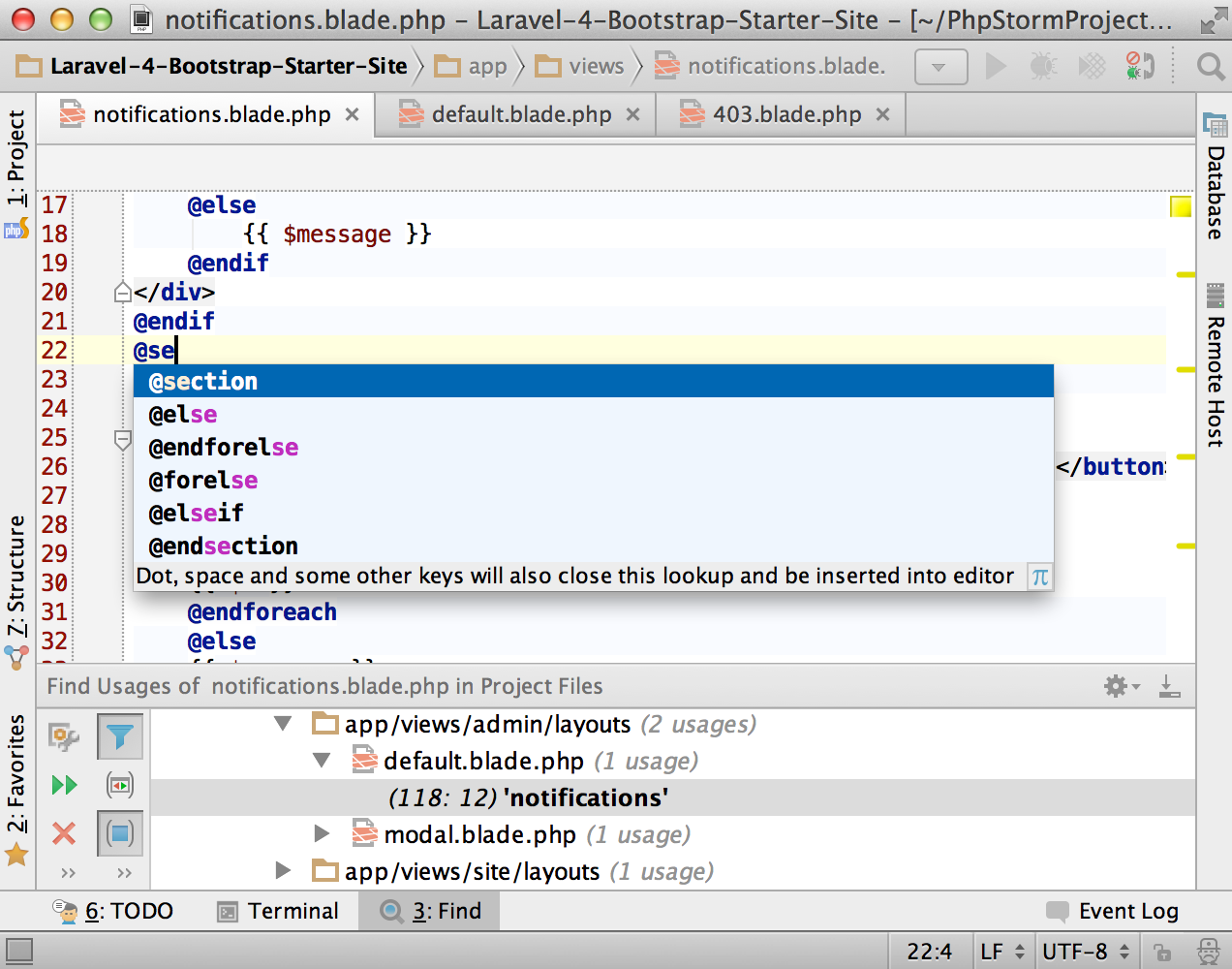This screenshot has width=1232, height=969.
Task: Close the 403.blade.php tab
Action: [x=883, y=114]
